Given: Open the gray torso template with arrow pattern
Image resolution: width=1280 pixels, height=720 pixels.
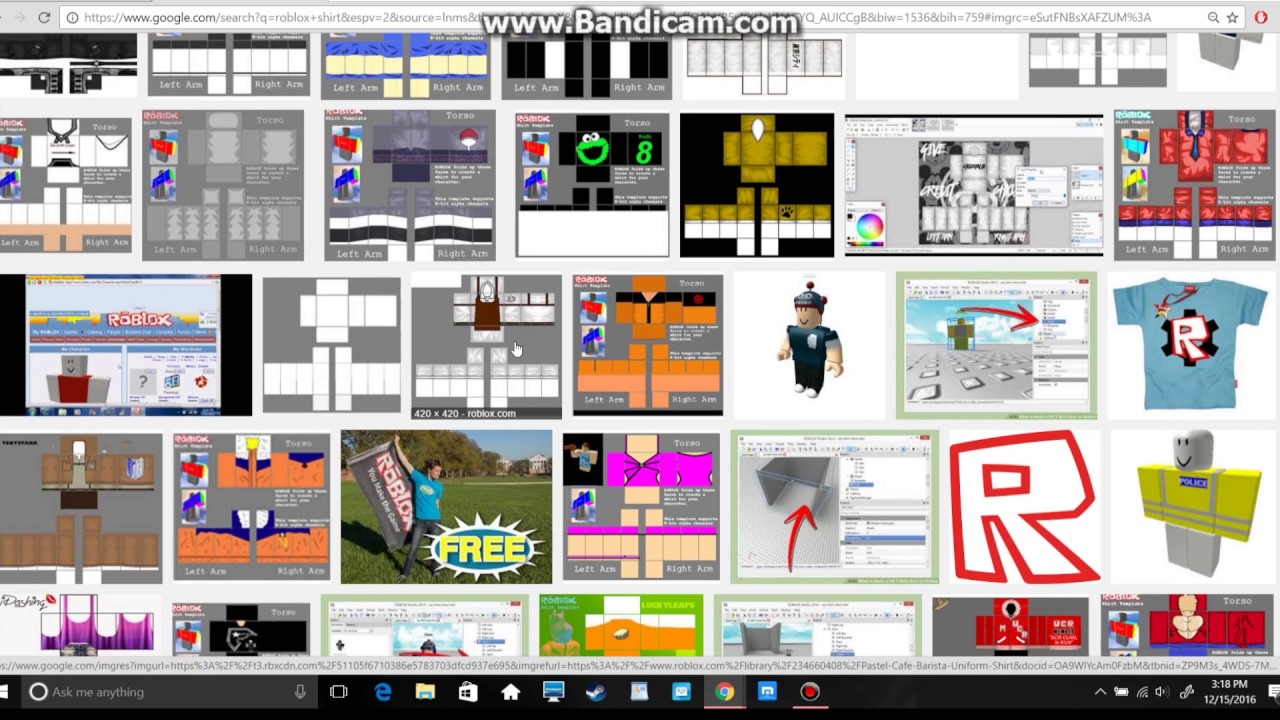Looking at the screenshot, I should coord(223,185).
